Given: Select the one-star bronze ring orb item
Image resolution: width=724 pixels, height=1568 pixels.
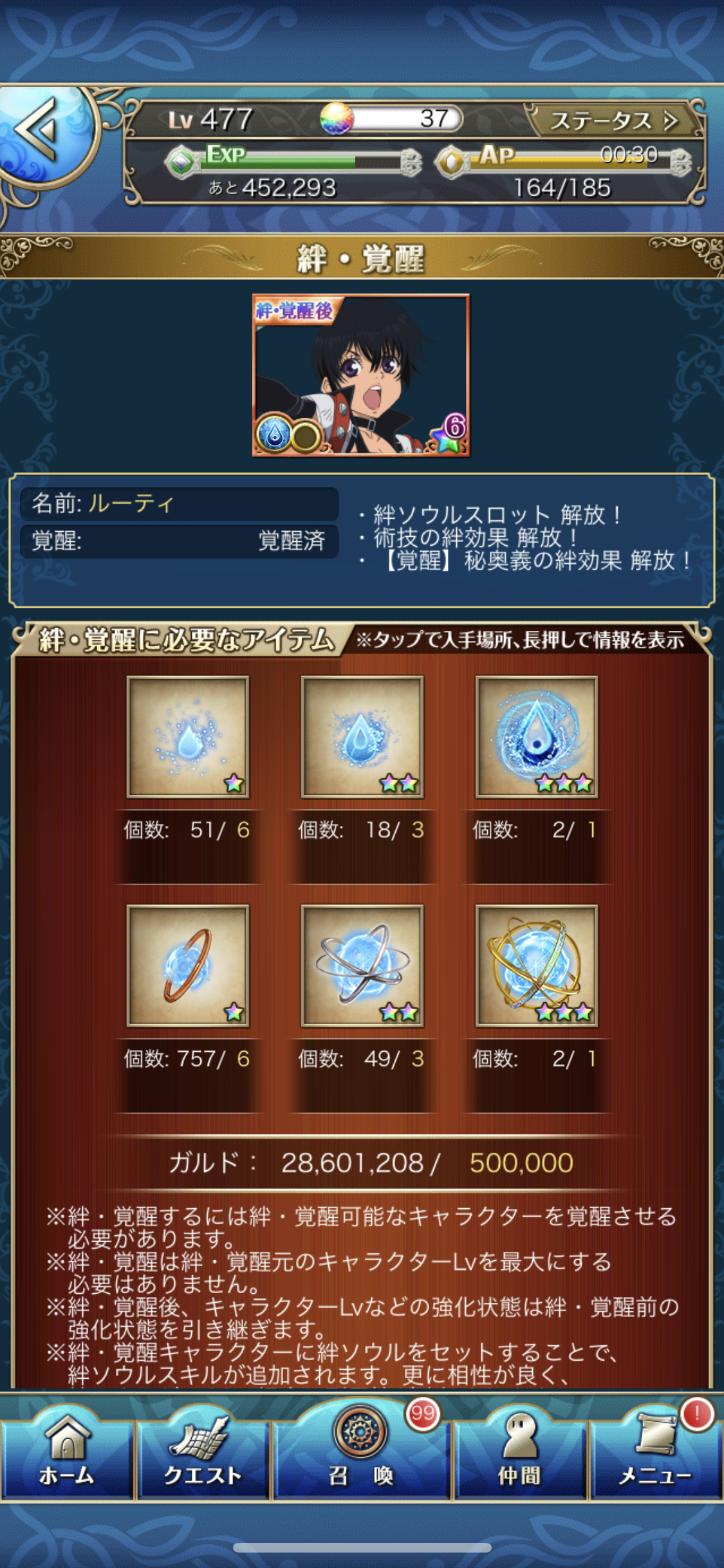Looking at the screenshot, I should pos(188,966).
